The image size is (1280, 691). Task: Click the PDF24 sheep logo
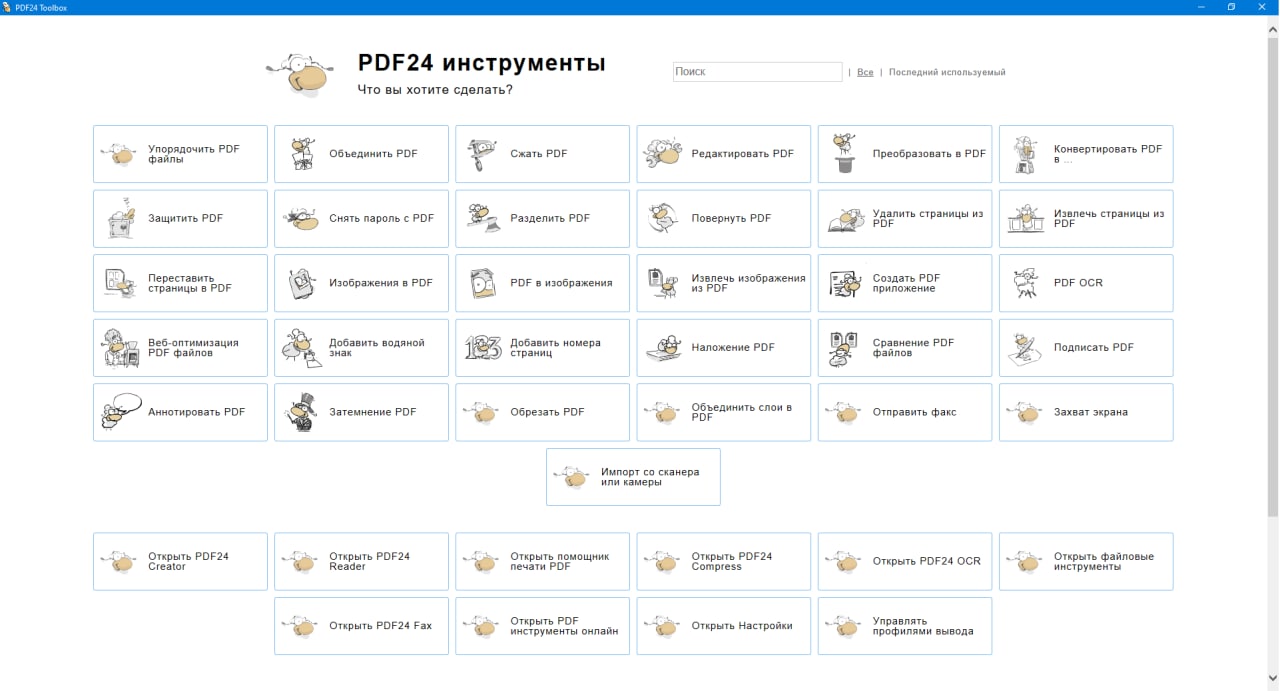pyautogui.click(x=298, y=75)
